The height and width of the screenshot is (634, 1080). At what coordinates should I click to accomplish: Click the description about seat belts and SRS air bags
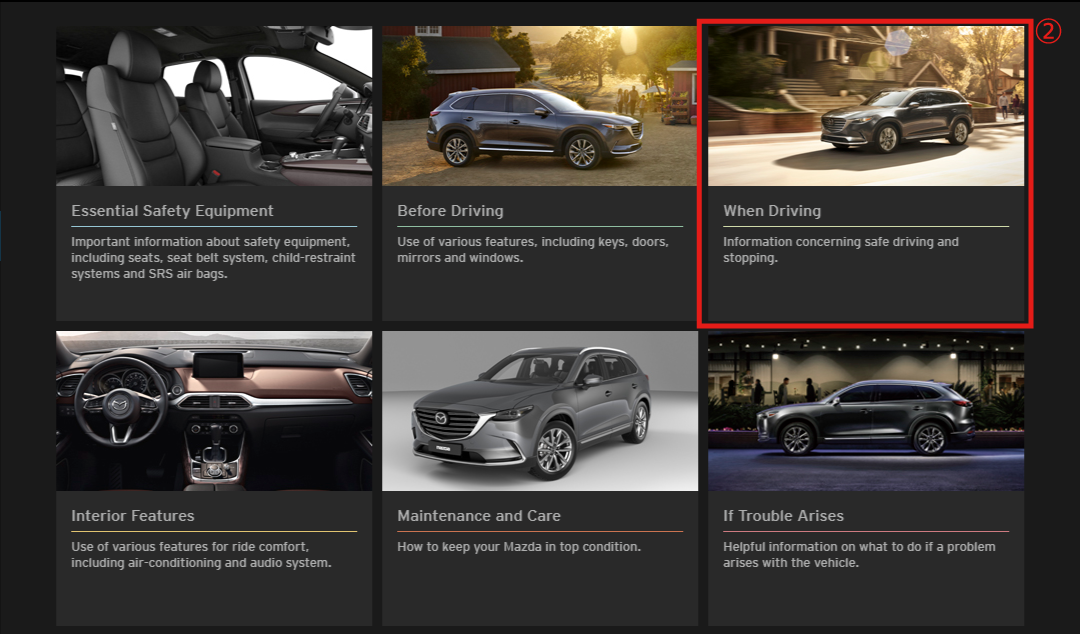coord(213,258)
